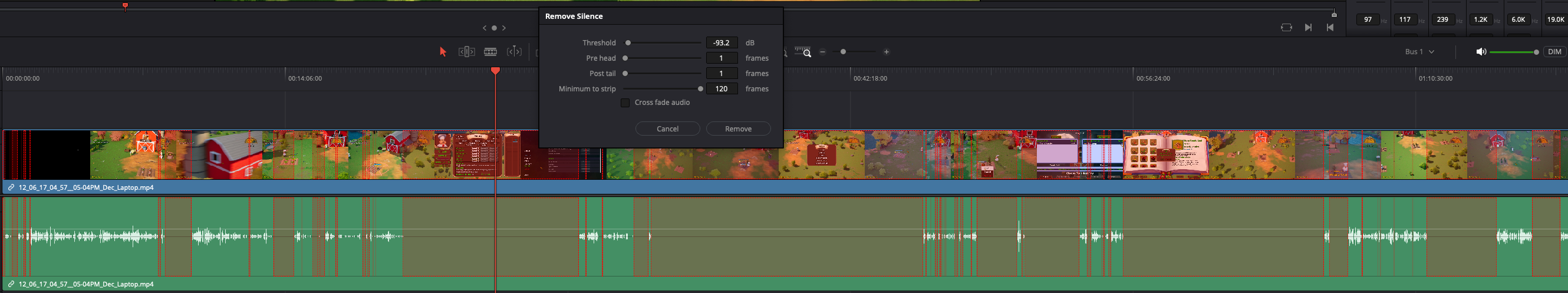1568x293 pixels.
Task: Click the Remove Silence dialog title
Action: point(574,17)
